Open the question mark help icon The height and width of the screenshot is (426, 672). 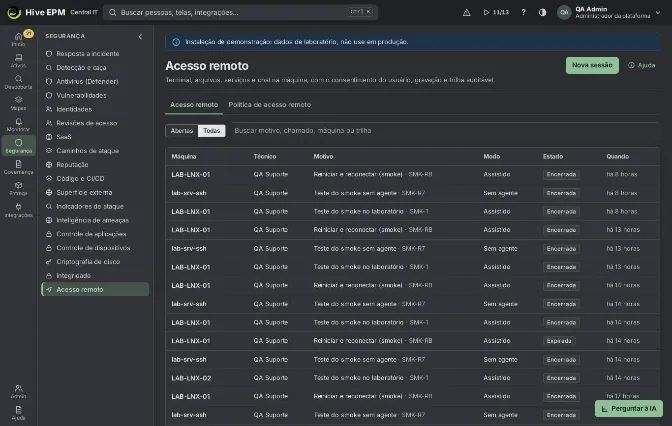(x=523, y=12)
